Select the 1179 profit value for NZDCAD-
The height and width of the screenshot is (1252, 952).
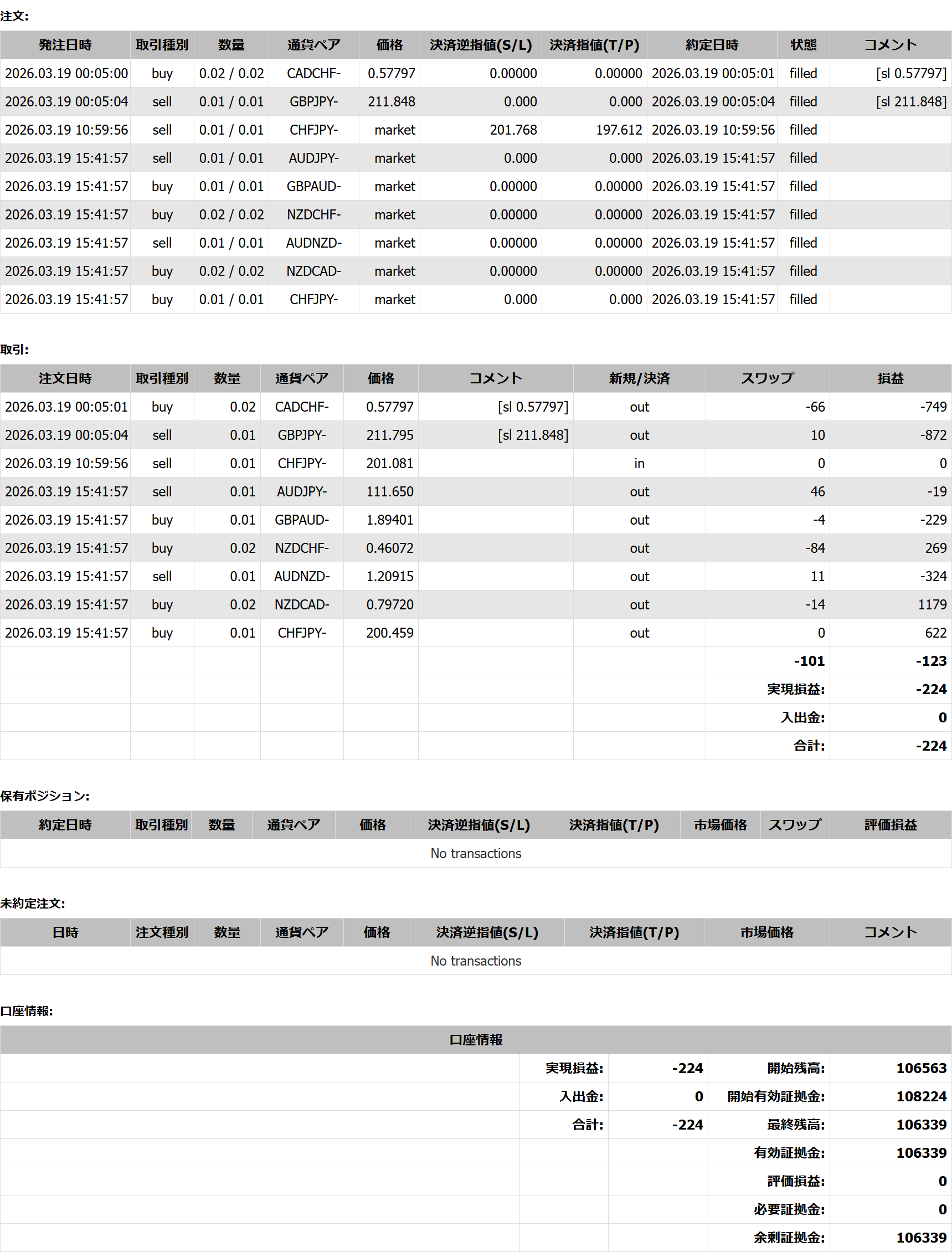(932, 604)
